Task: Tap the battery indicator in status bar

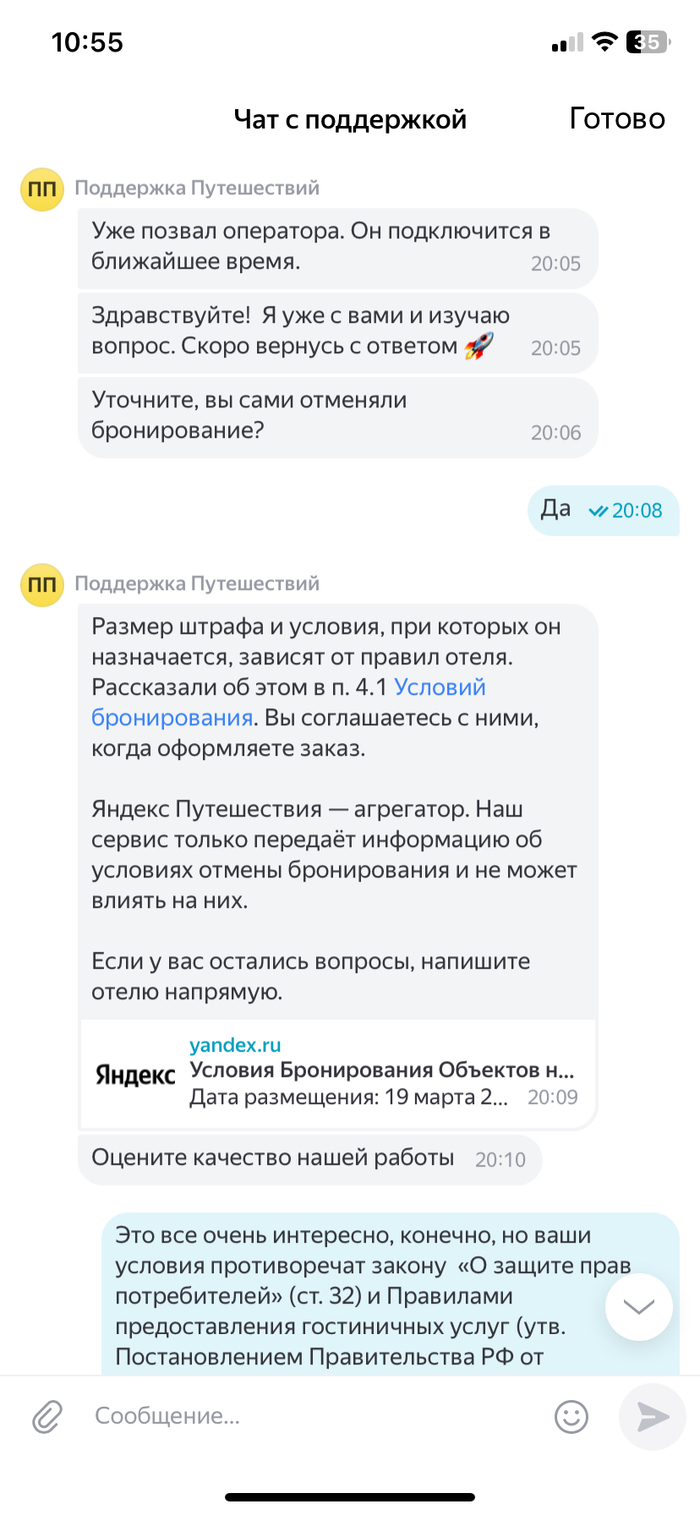Action: point(646,42)
